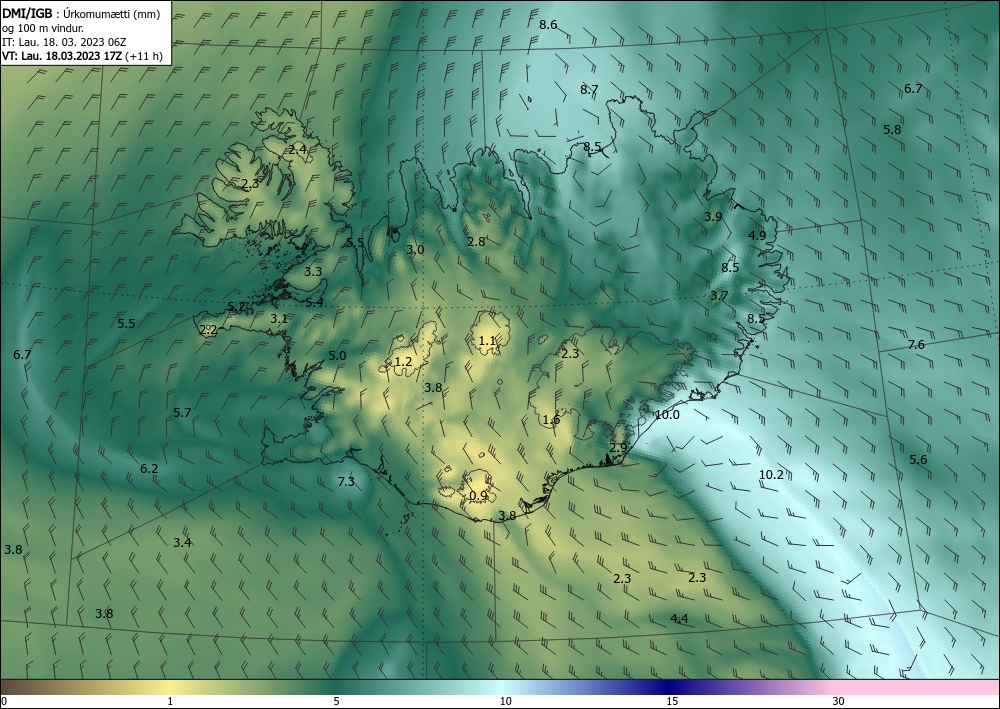Select the 5.8 value label
This screenshot has height=709, width=1000.
[x=892, y=129]
